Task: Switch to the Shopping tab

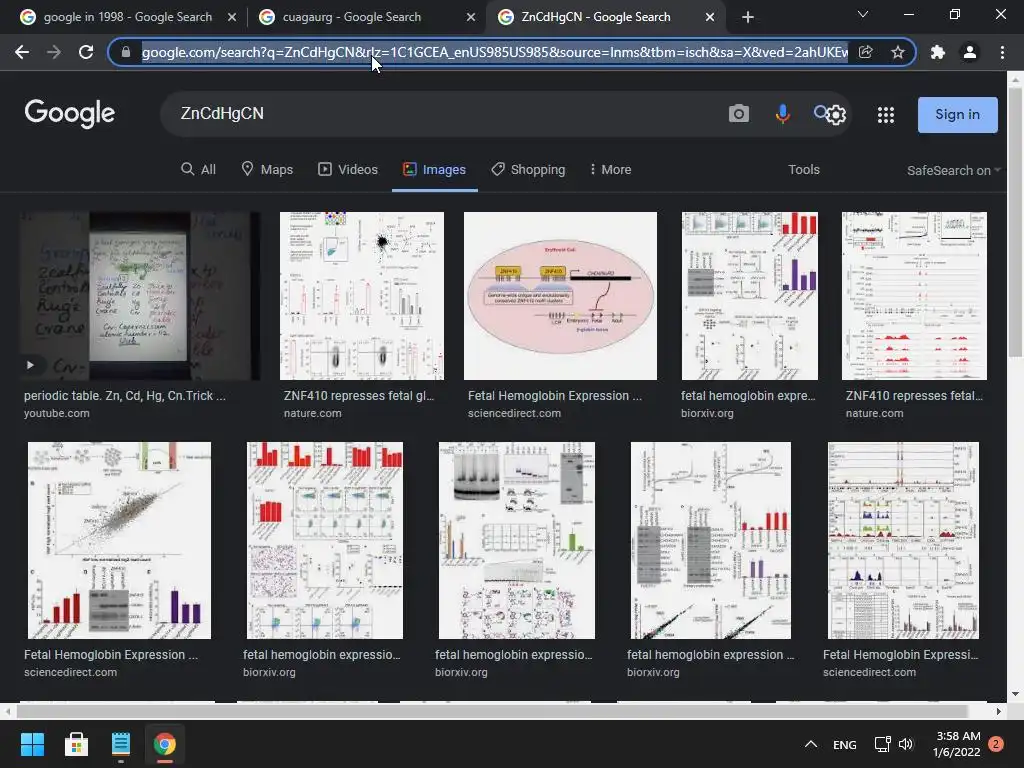Action: coord(528,170)
